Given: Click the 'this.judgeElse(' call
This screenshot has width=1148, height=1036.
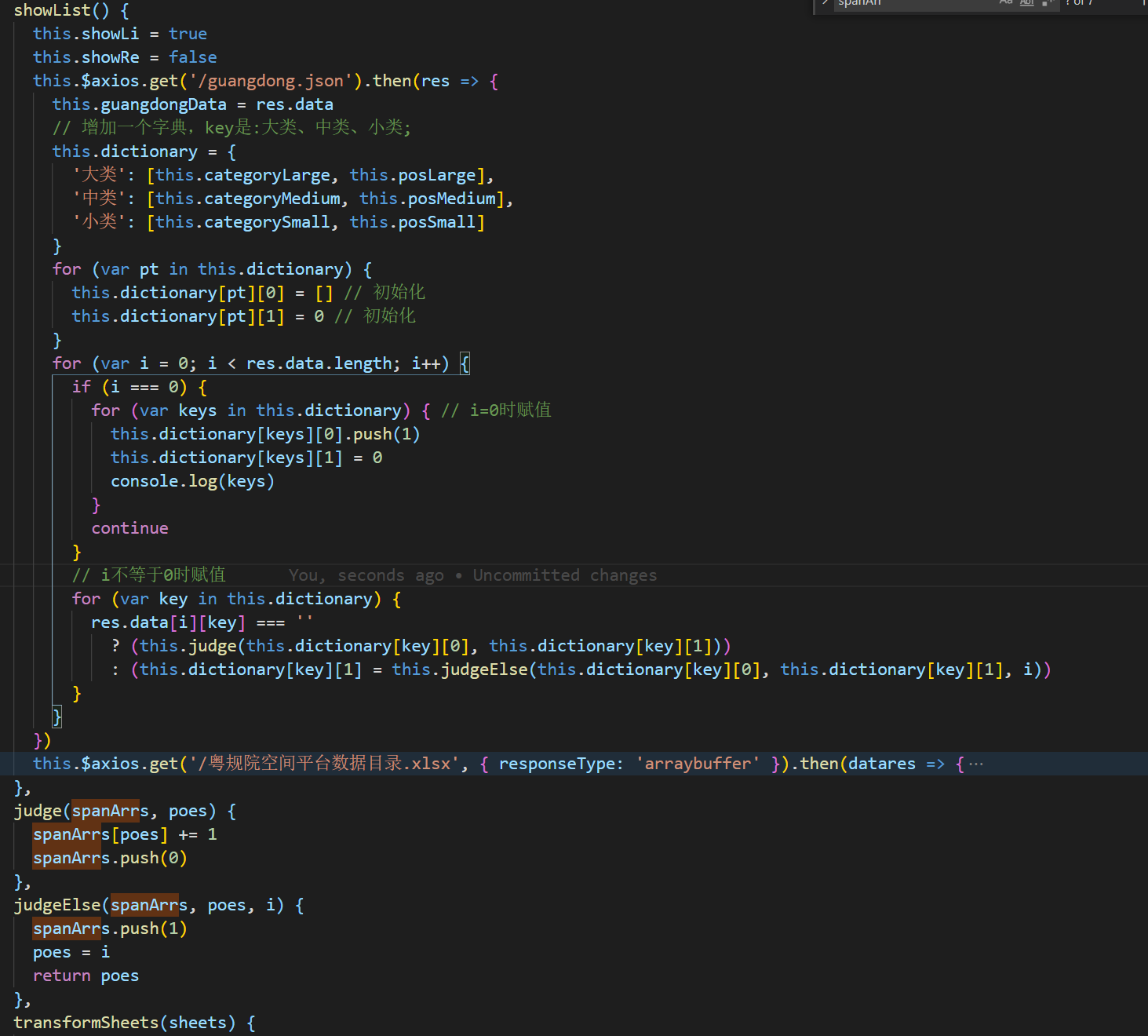Looking at the screenshot, I should (465, 669).
